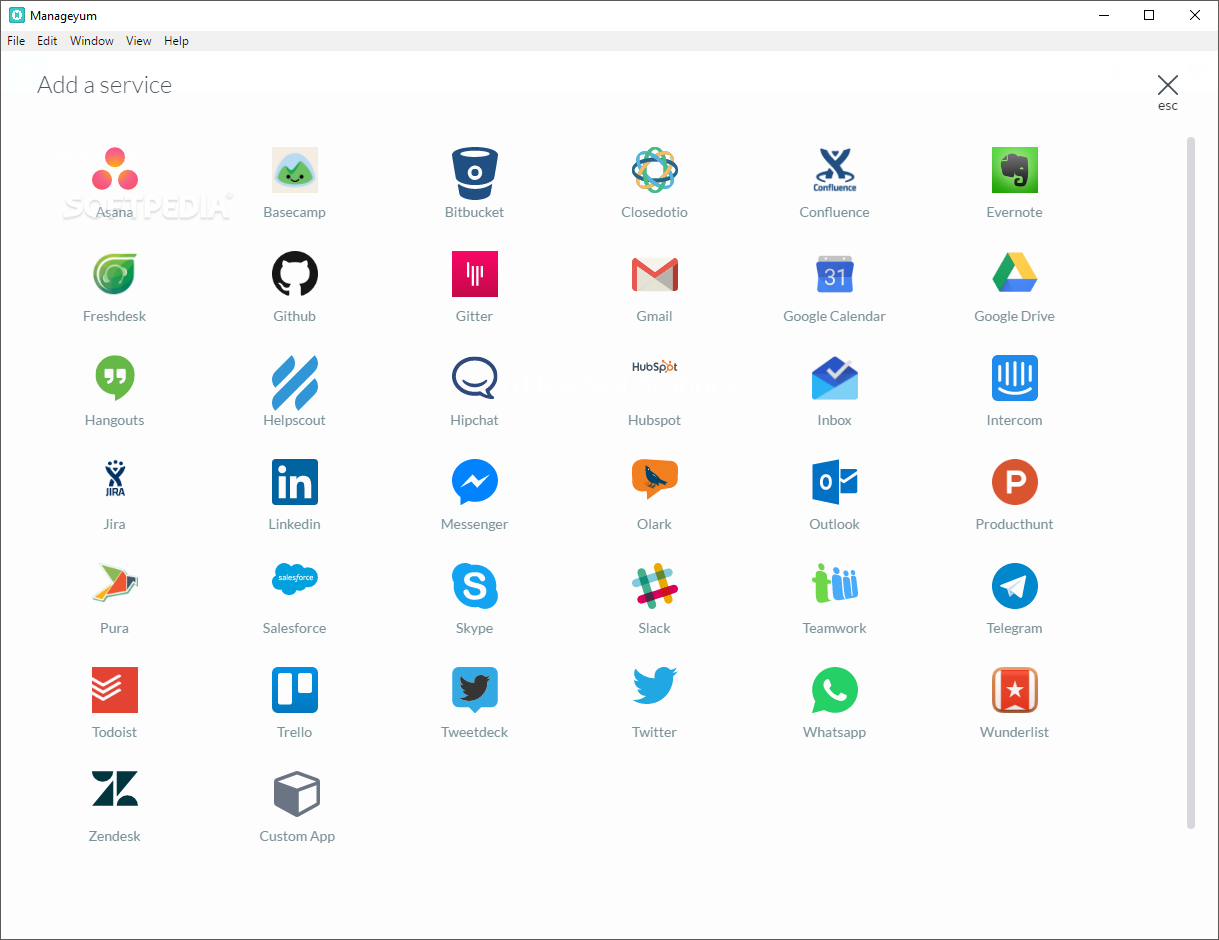This screenshot has width=1219, height=940.
Task: Add Google Drive service
Action: 1015,274
